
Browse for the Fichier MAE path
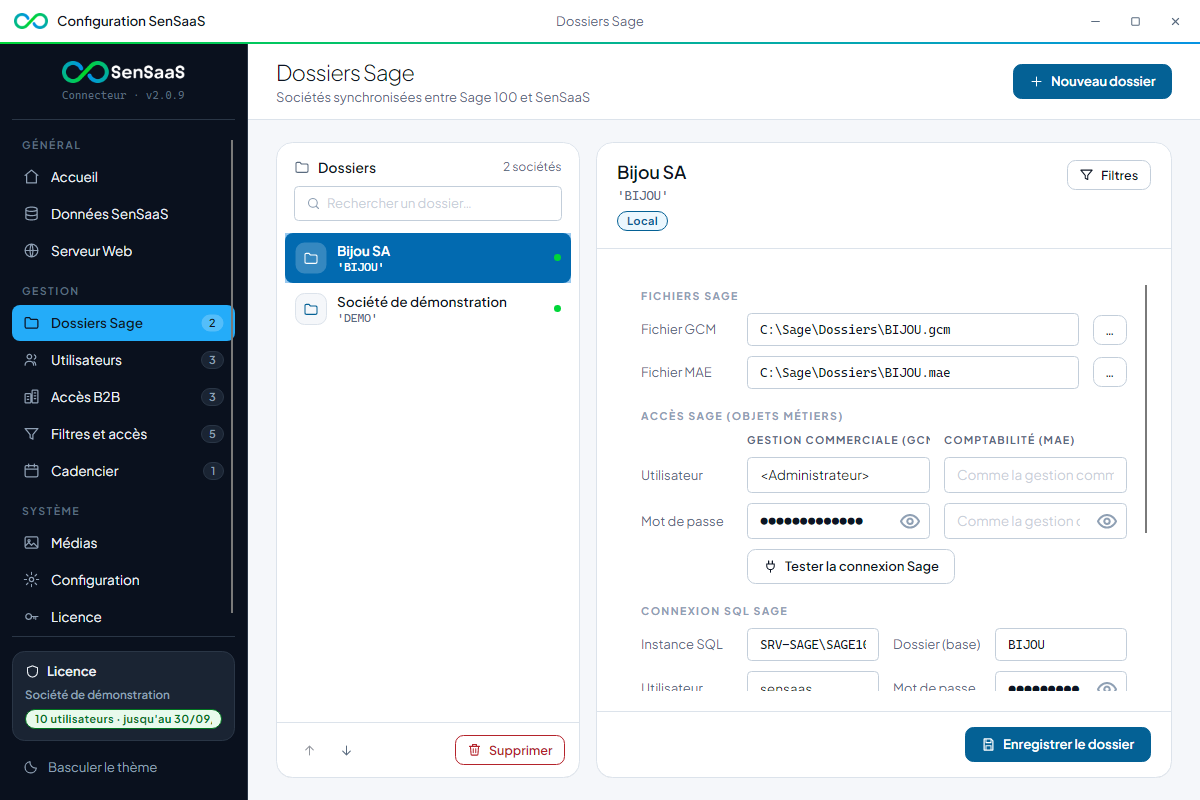(x=1110, y=373)
